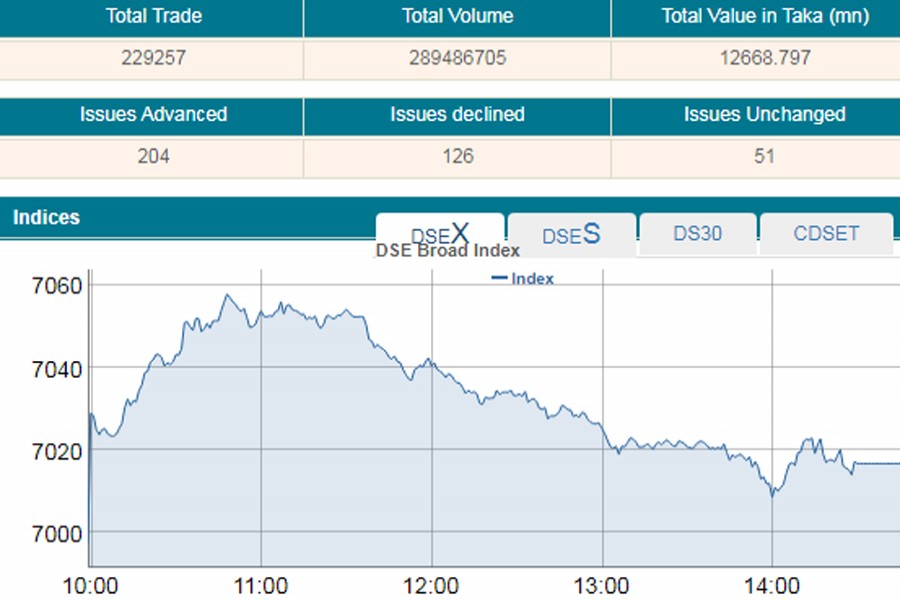Select the Issues declined header
900x600 pixels.
[x=457, y=115]
